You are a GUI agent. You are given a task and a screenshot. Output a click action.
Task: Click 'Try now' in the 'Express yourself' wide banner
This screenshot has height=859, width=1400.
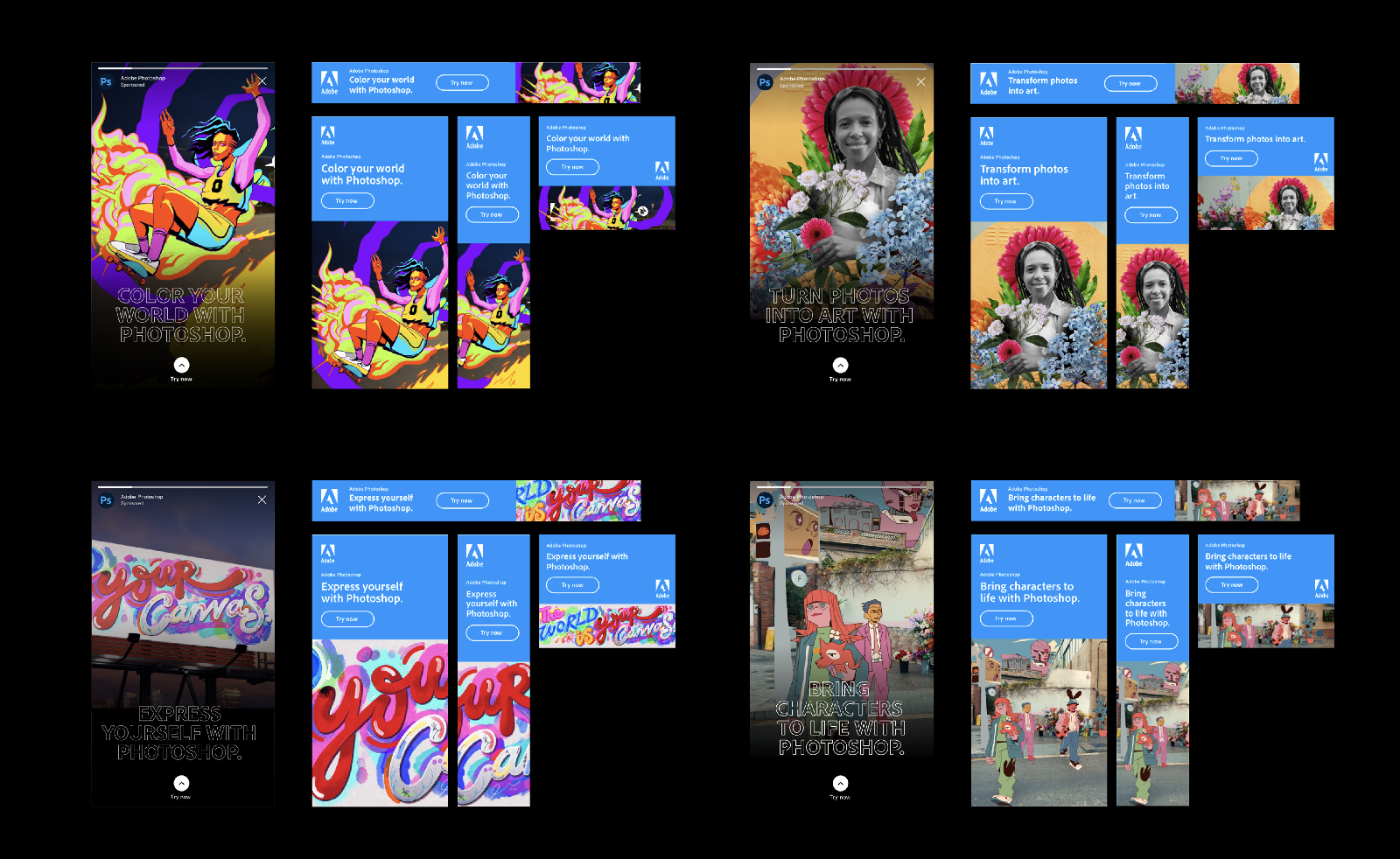tap(462, 501)
